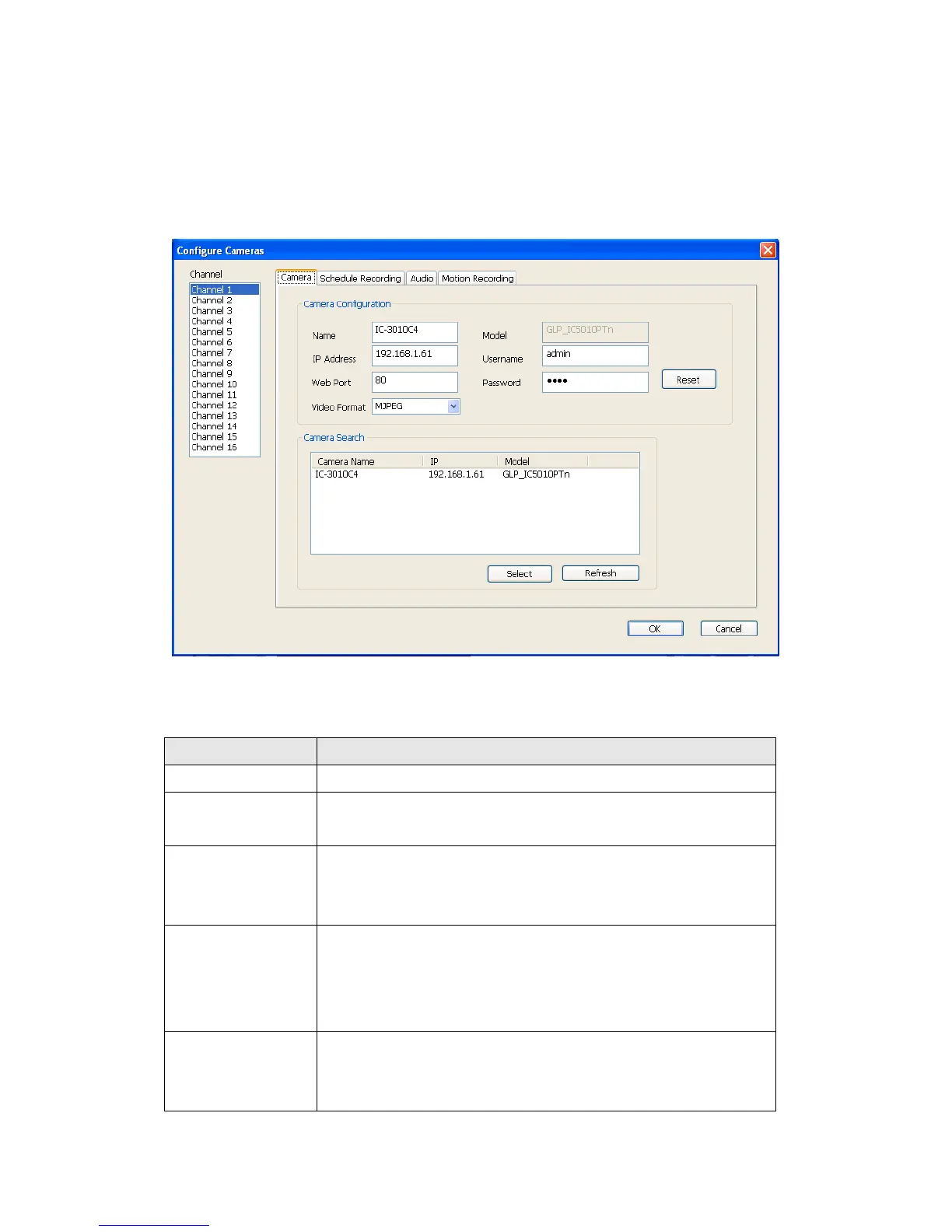Click the Web Port field
The height and width of the screenshot is (1232, 952).
[x=415, y=382]
